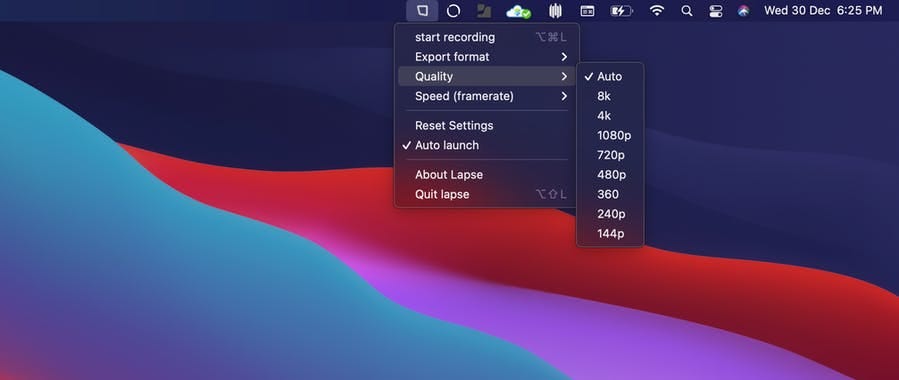This screenshot has height=380, width=899.
Task: Open the circular ring menu bar icon
Action: (x=454, y=11)
